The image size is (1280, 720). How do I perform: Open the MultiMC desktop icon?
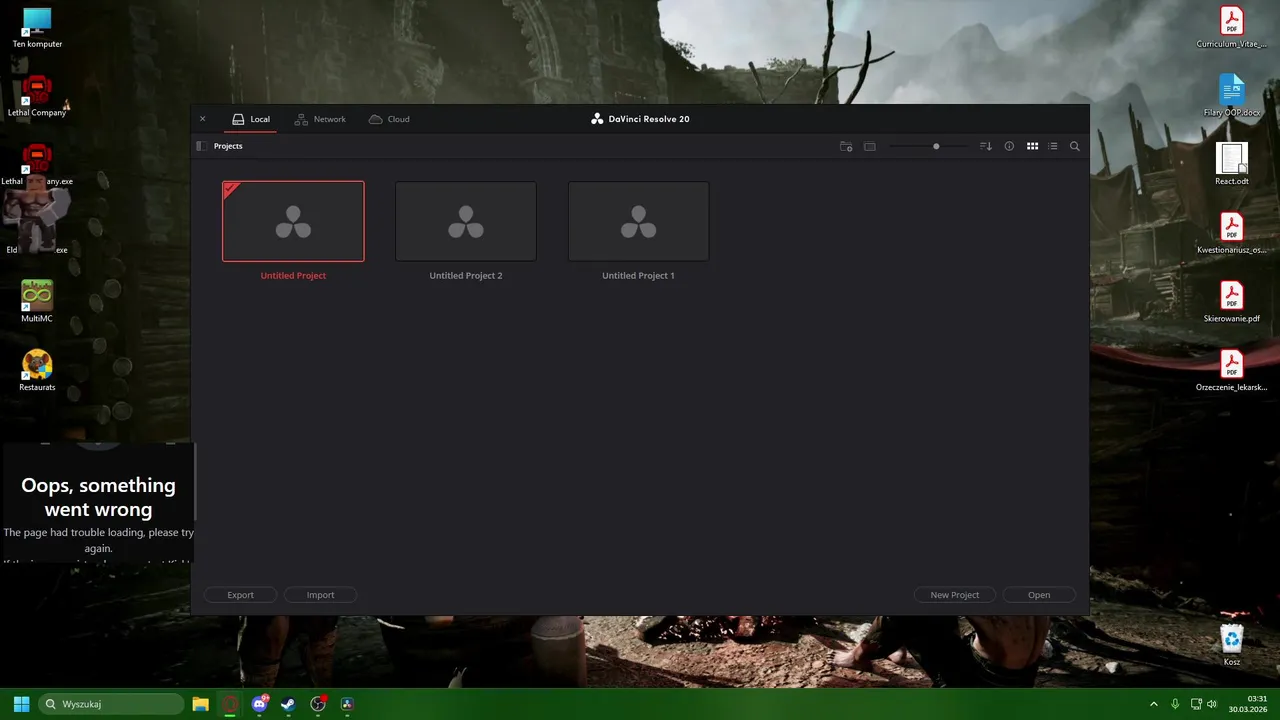[37, 301]
